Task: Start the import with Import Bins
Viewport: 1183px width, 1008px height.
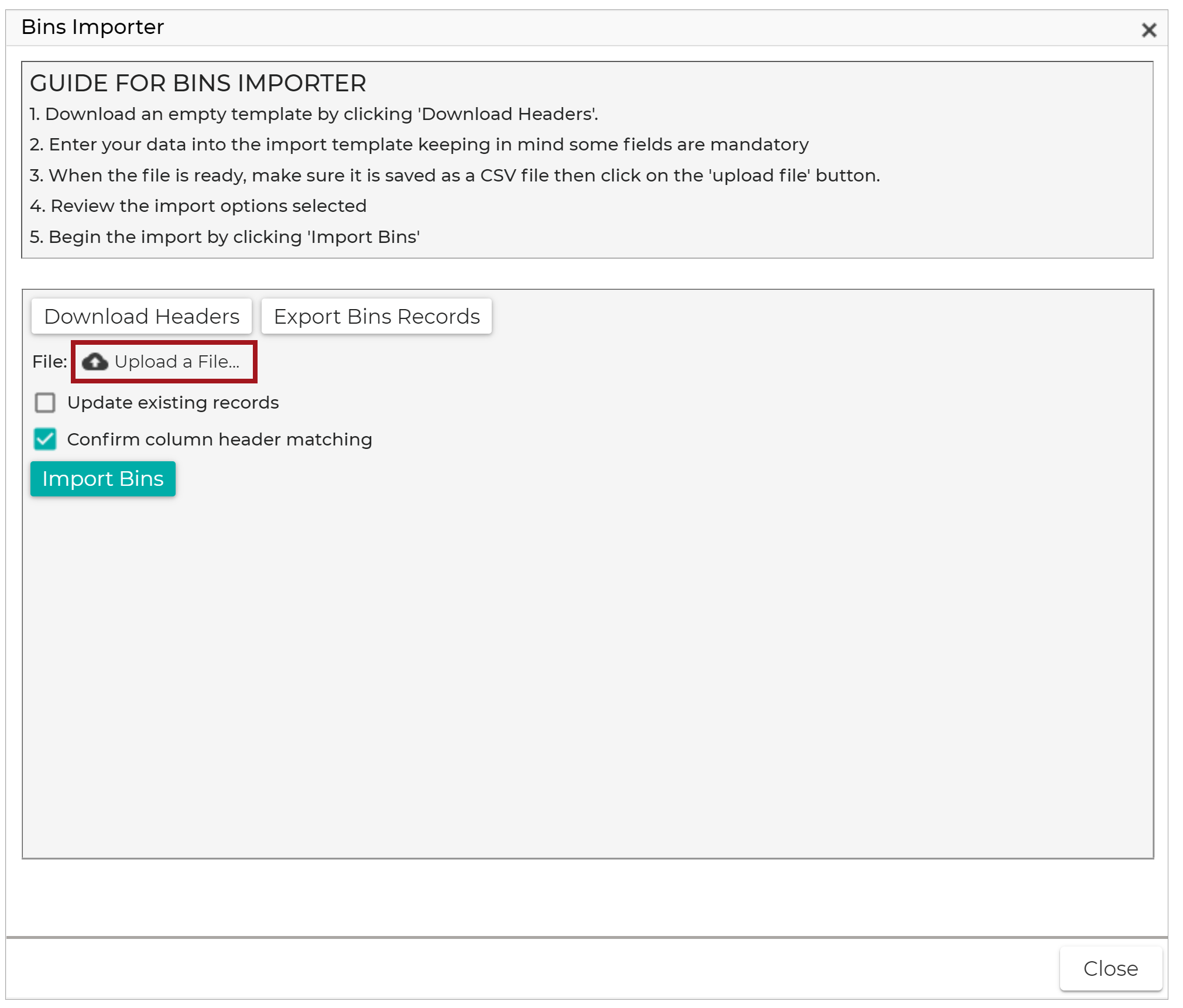Action: coord(103,479)
